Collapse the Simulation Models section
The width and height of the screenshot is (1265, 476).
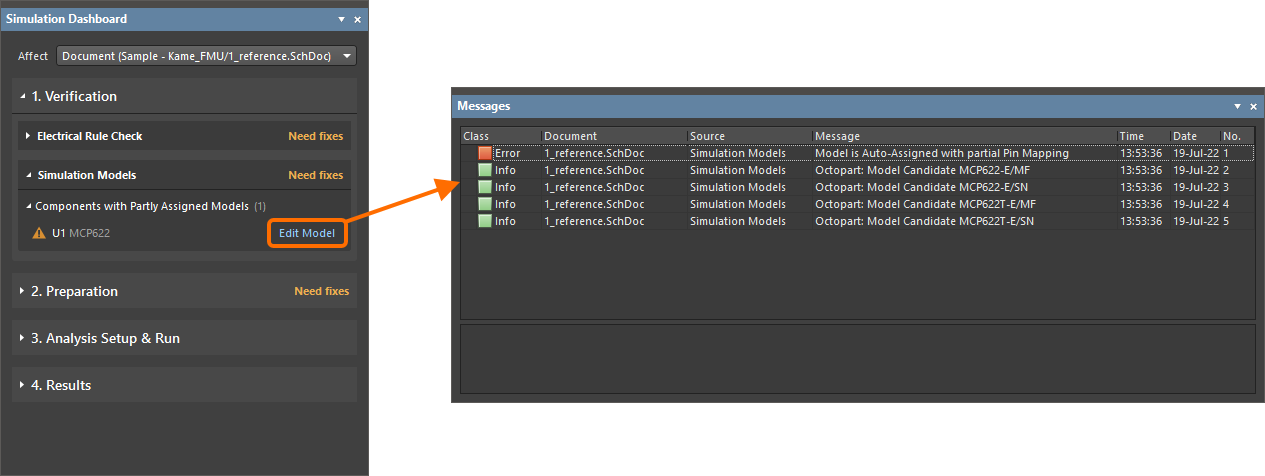28,175
